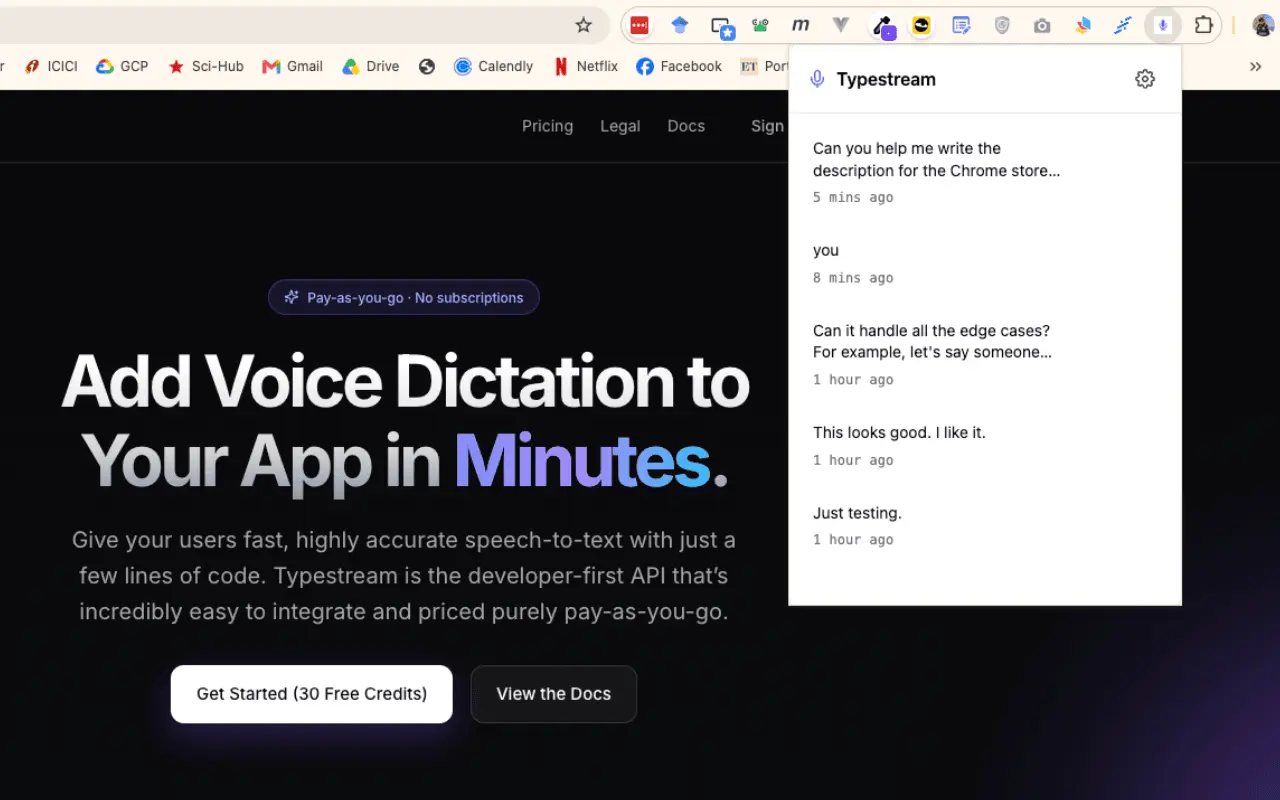Open the Extensions puzzle-piece menu
Image resolution: width=1280 pixels, height=800 pixels.
1204,26
